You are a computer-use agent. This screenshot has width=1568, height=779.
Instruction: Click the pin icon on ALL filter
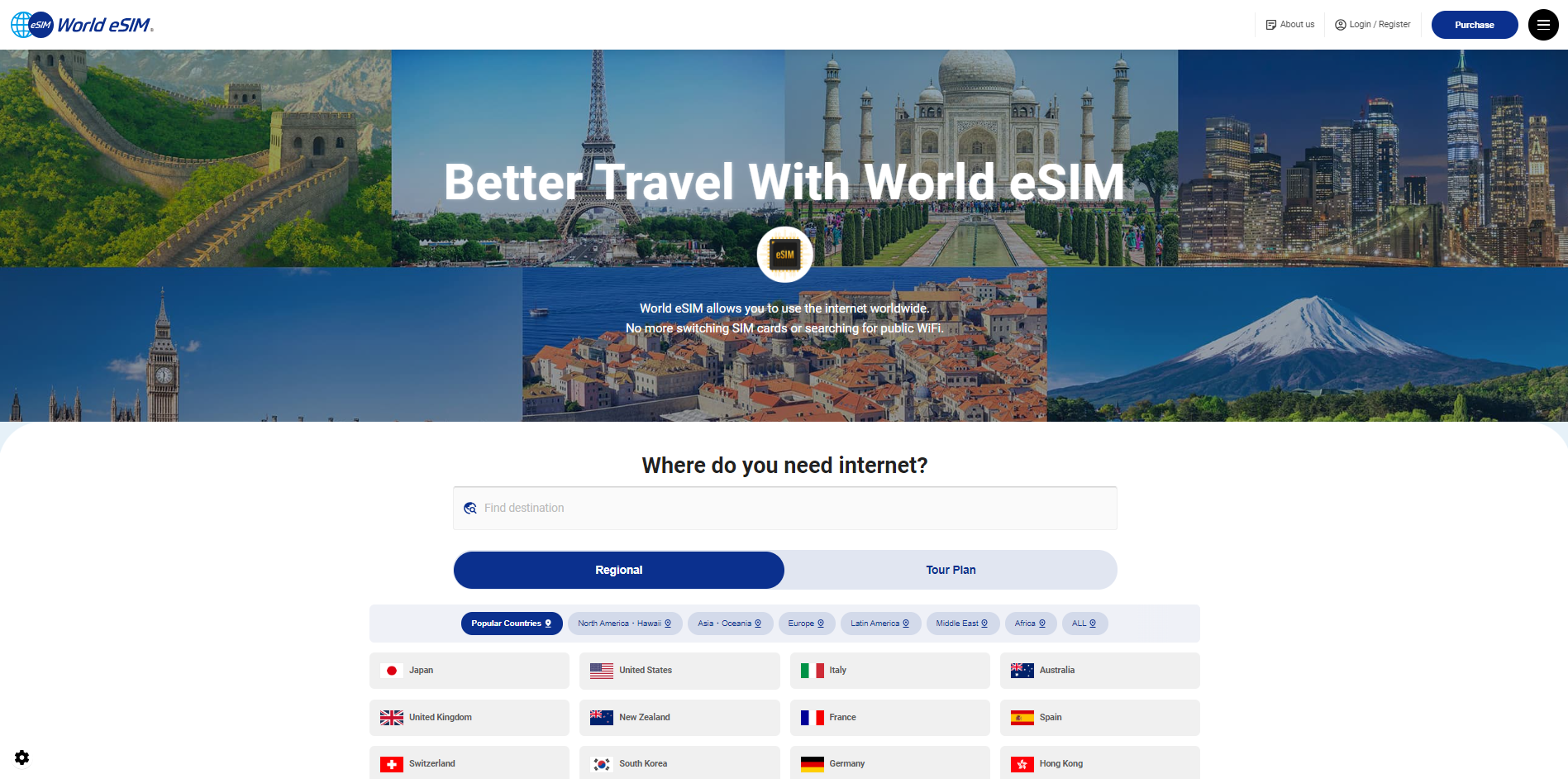click(x=1093, y=624)
